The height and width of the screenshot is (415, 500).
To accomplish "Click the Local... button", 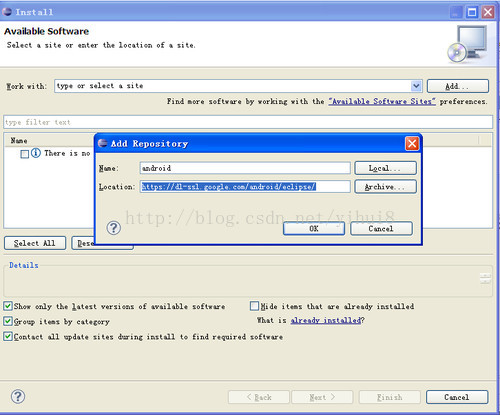I will point(385,168).
